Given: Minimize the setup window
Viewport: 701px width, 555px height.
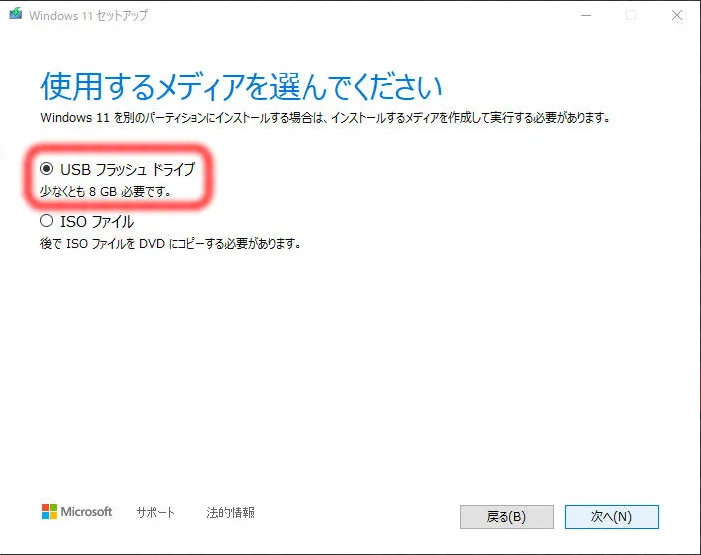Looking at the screenshot, I should [586, 15].
